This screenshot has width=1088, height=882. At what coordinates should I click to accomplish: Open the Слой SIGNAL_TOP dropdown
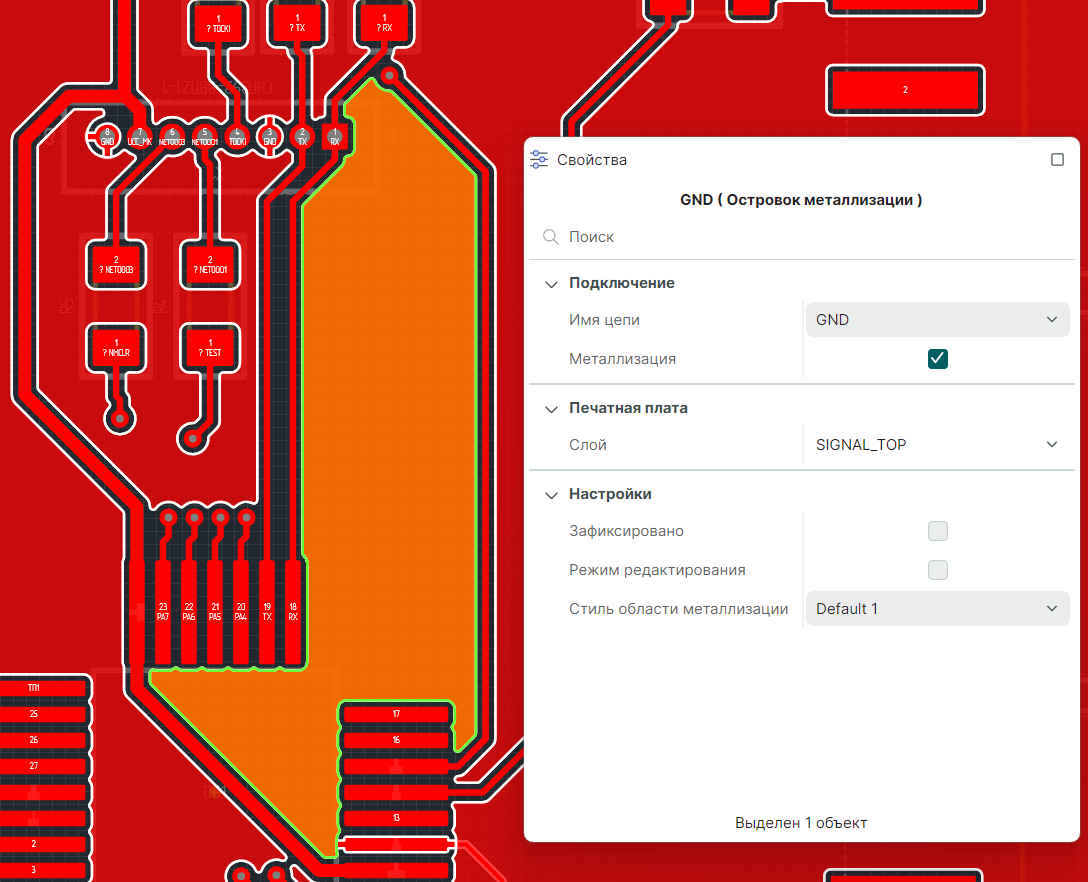click(937, 444)
